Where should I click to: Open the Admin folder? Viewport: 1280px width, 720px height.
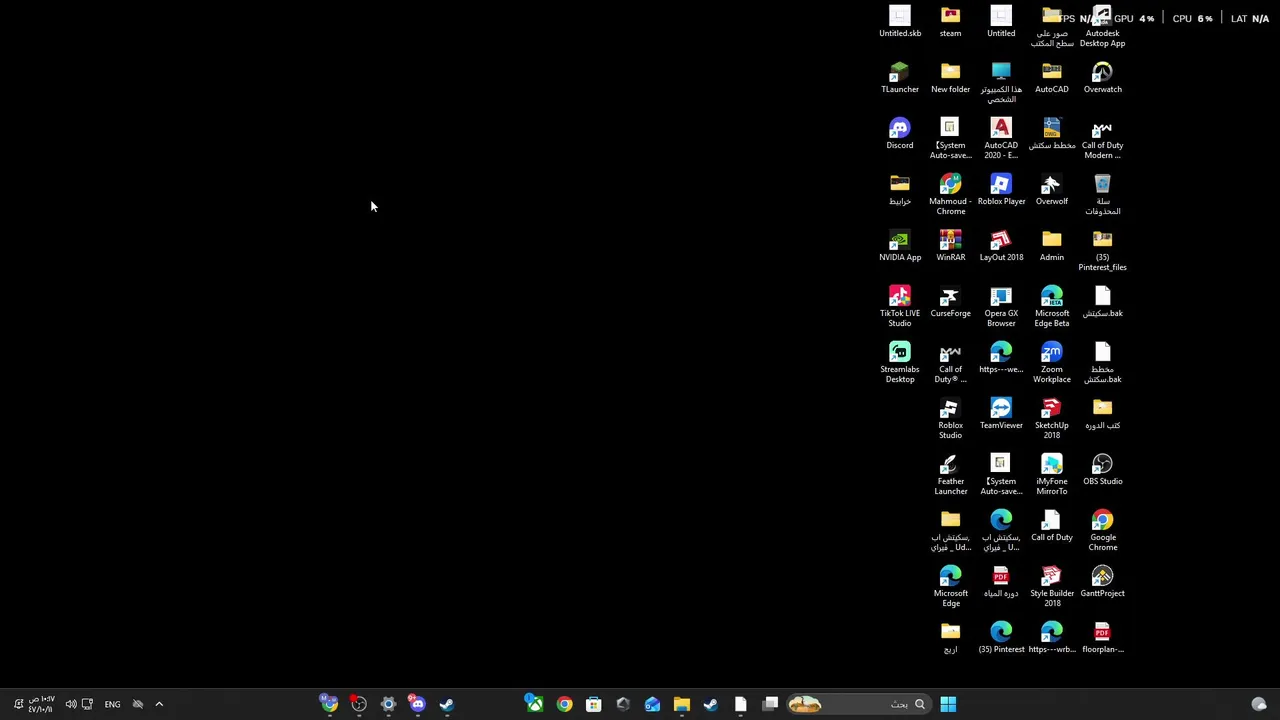[x=1051, y=246]
